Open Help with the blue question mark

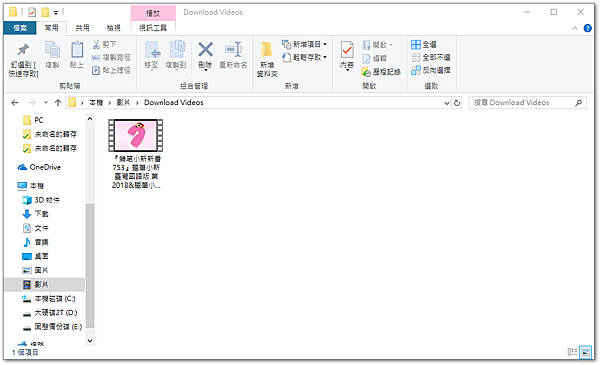tap(587, 28)
